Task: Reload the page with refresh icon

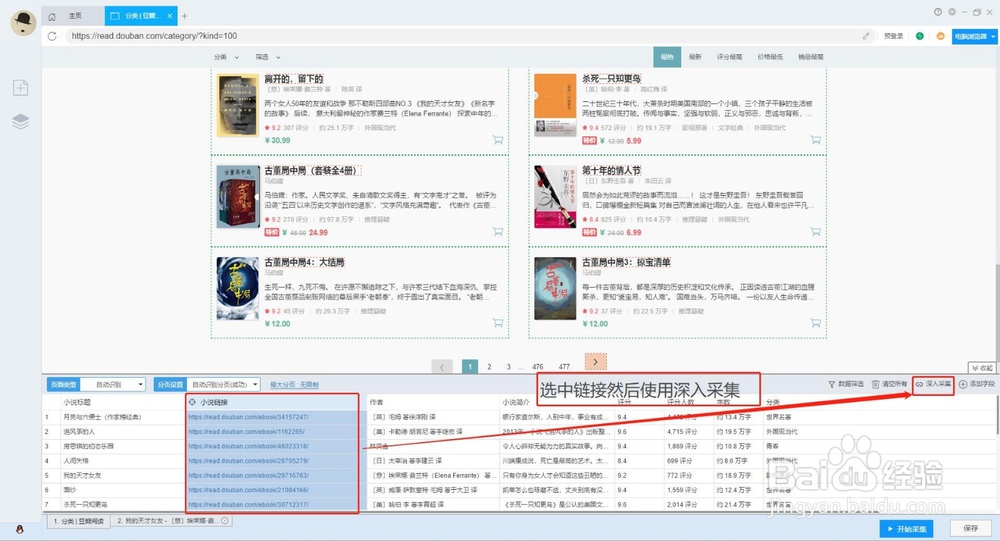Action: [x=52, y=36]
